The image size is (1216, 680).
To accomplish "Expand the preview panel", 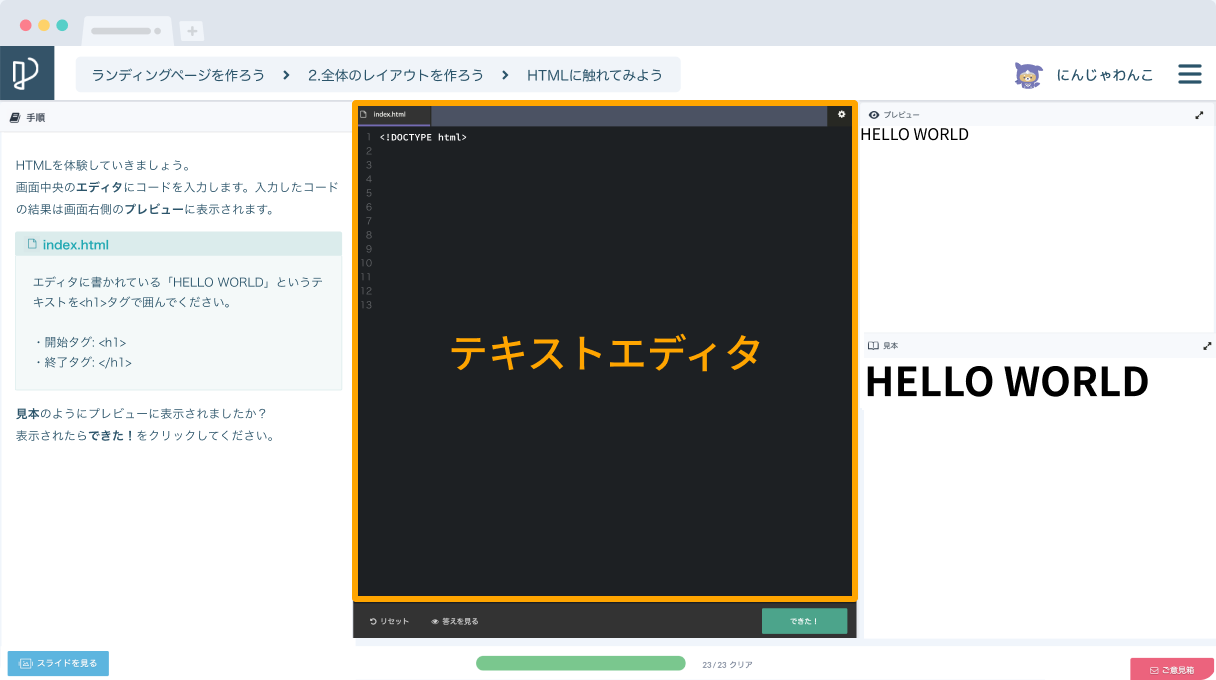I will 1199,115.
